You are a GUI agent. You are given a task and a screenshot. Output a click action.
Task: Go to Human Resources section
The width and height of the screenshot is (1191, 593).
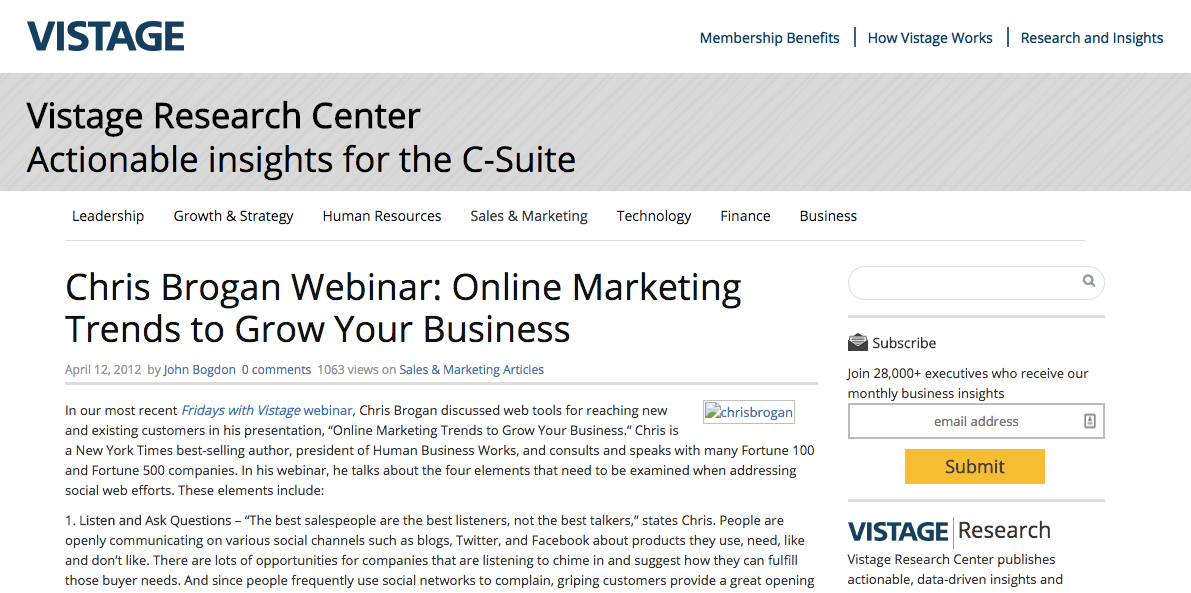click(x=381, y=216)
